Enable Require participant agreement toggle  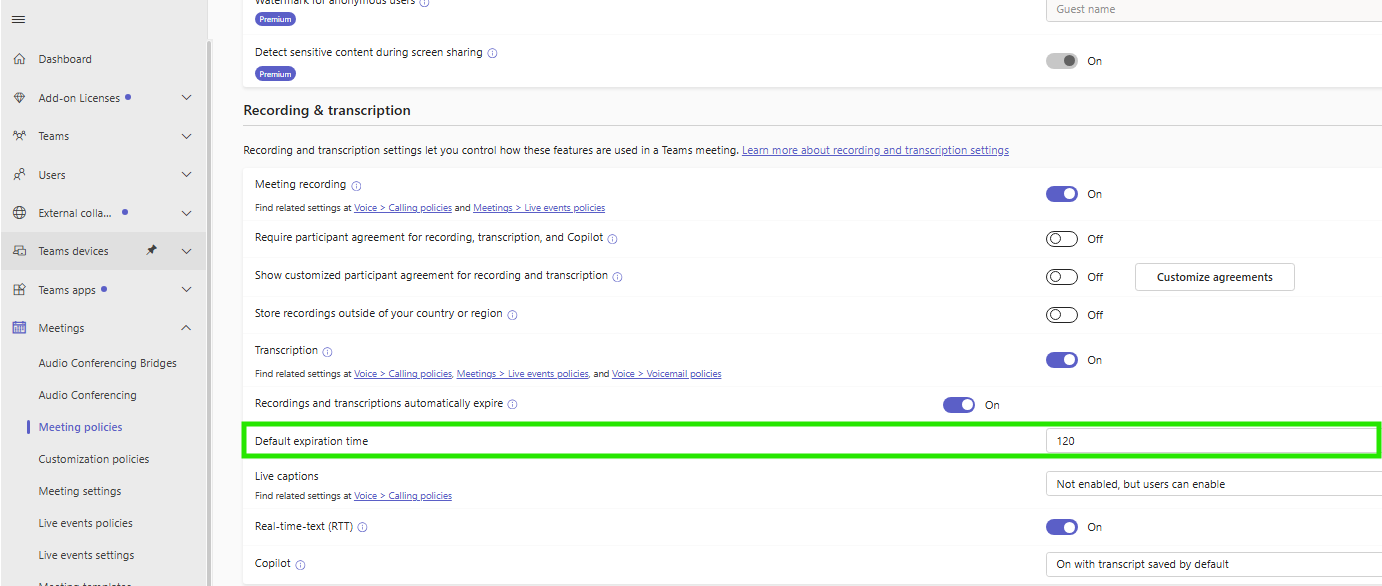(x=1062, y=239)
